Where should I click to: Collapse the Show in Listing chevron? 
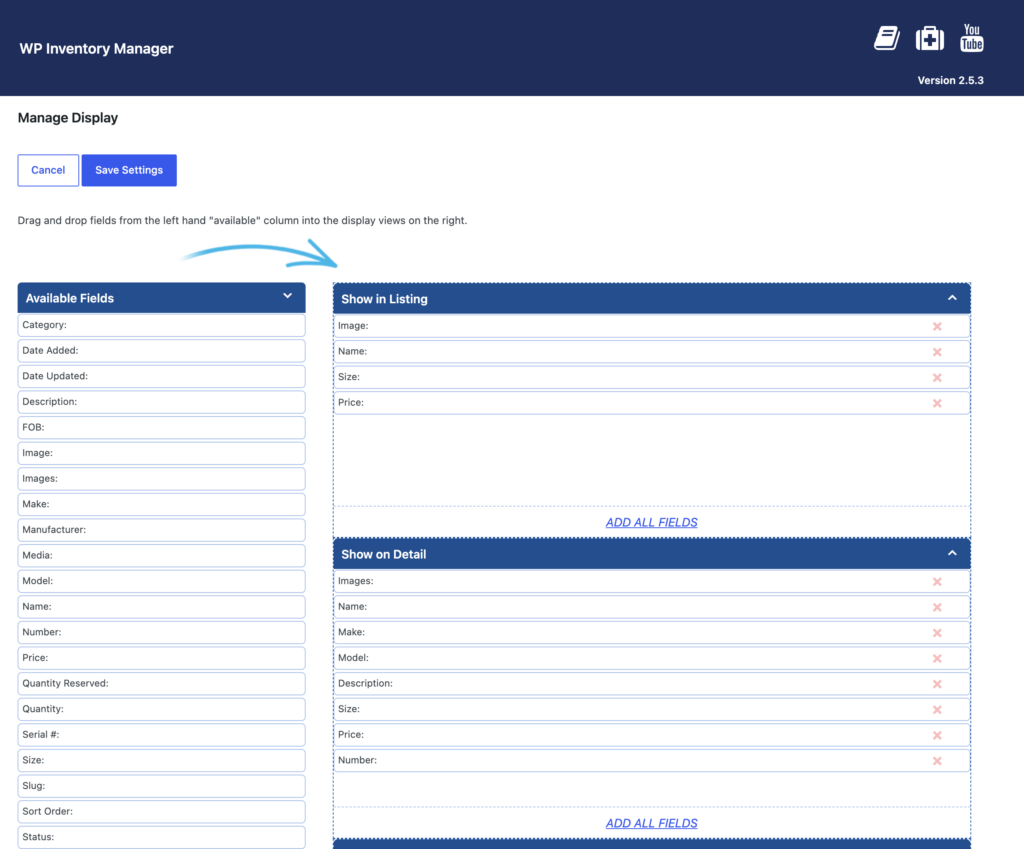[952, 298]
